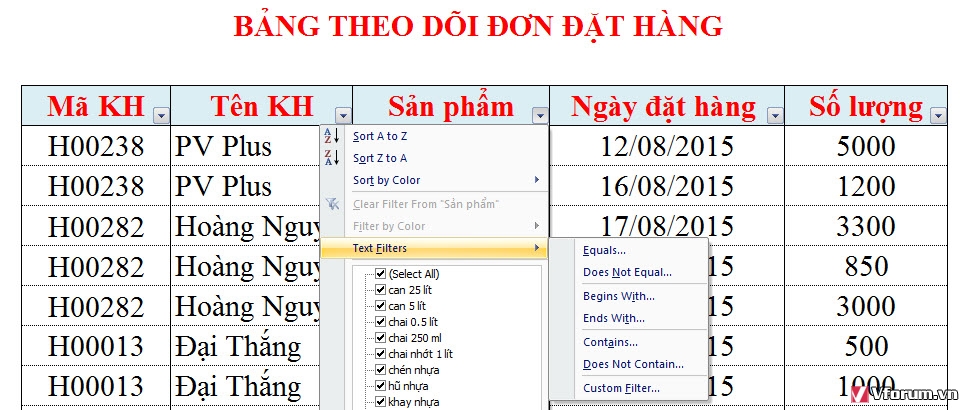This screenshot has height=410, width=968.
Task: Uncheck the chai nhớt 1 lít checkbox
Action: [x=380, y=354]
